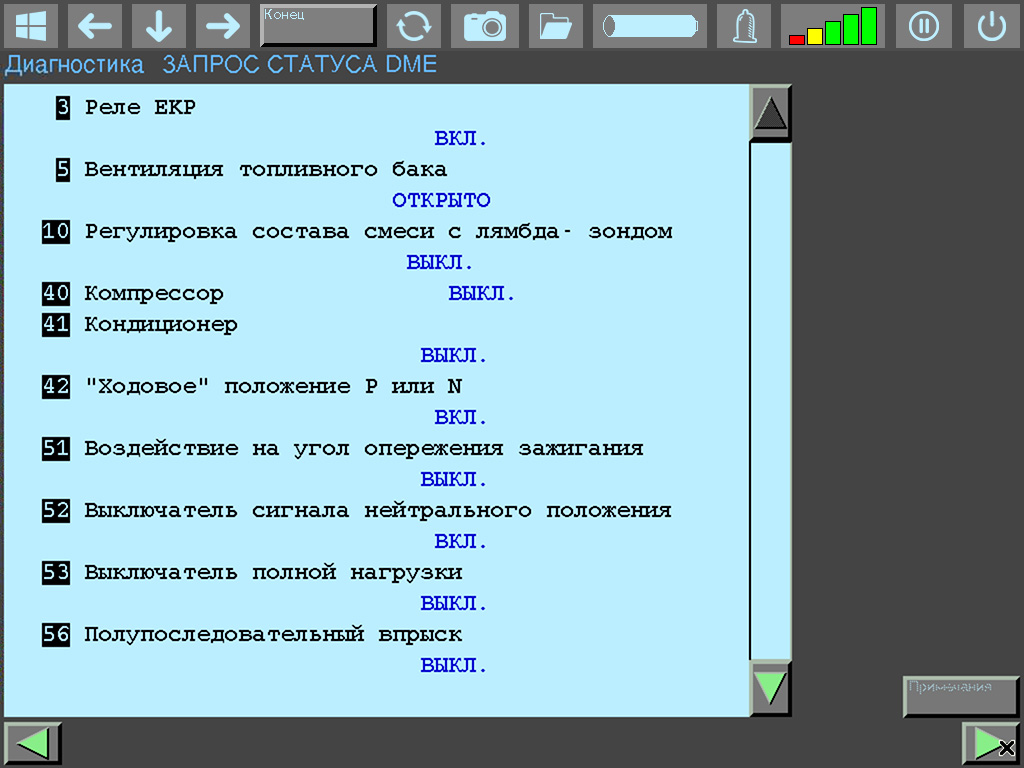1024x768 pixels.
Task: Click the Windows start icon
Action: coord(33,26)
